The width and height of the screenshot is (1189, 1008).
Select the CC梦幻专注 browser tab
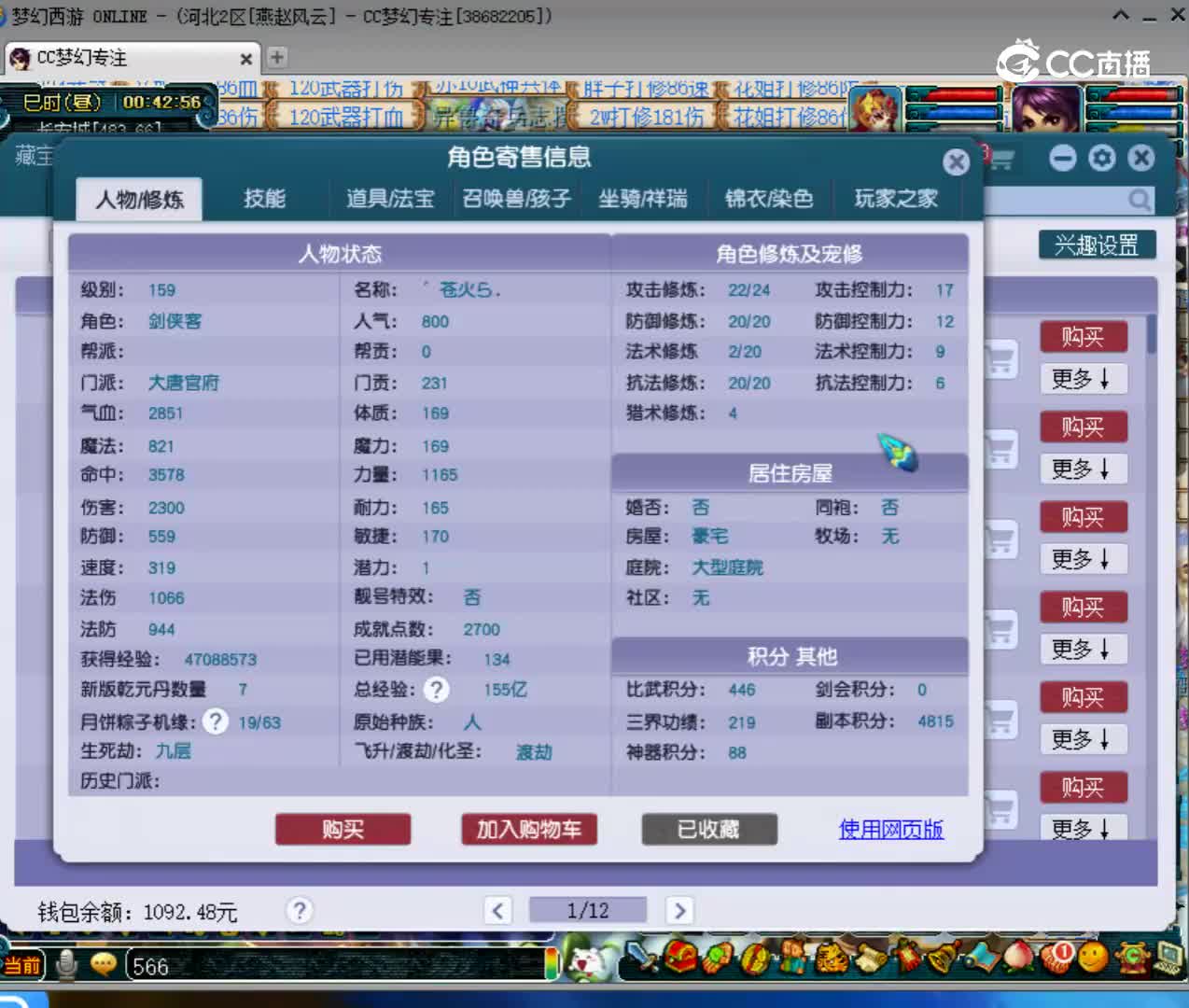pos(131,59)
